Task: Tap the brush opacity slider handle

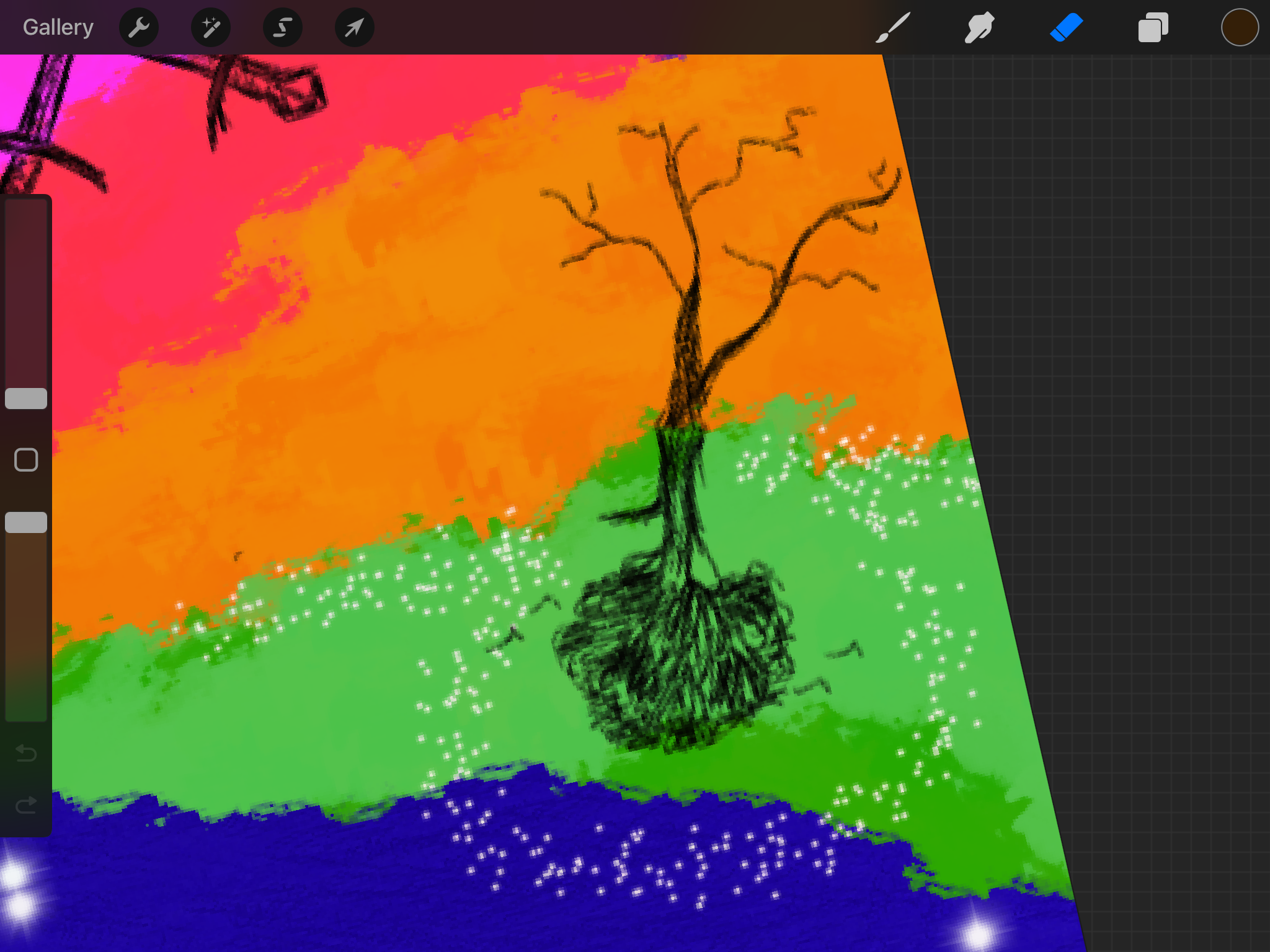Action: [x=26, y=522]
